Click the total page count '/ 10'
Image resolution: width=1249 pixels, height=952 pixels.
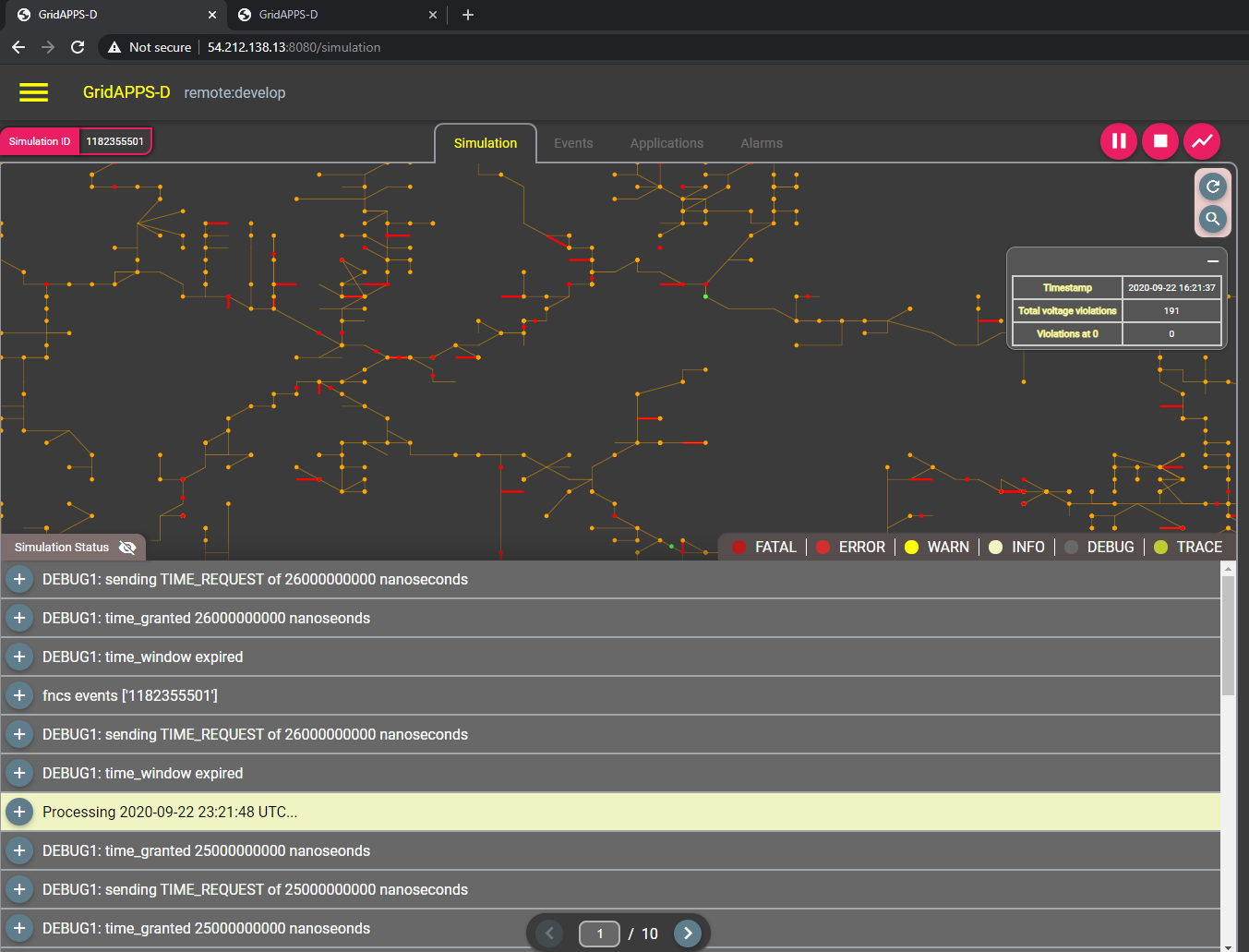click(643, 934)
